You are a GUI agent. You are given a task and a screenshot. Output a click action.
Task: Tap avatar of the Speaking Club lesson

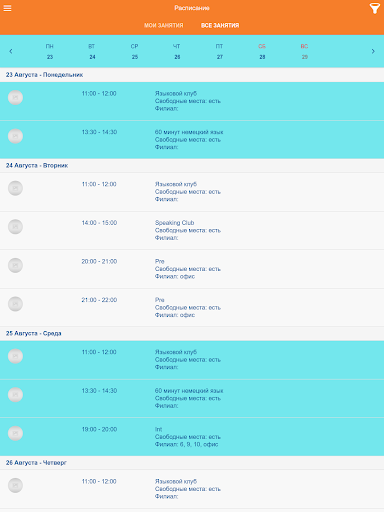coord(15,227)
